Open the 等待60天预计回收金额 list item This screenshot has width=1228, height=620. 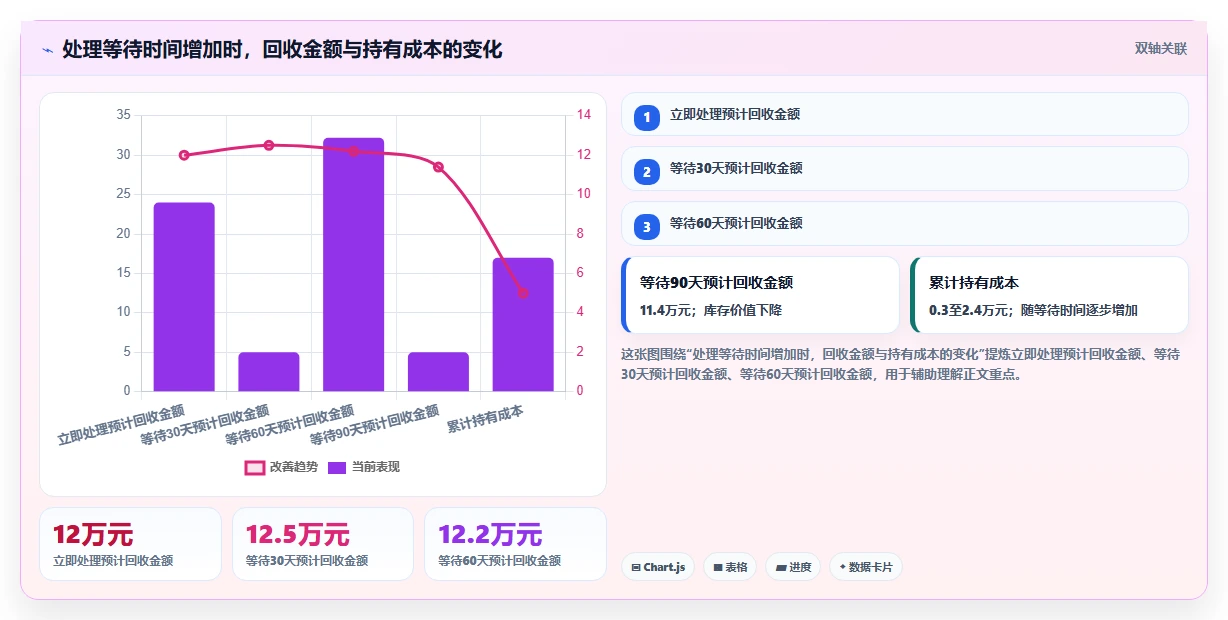(x=905, y=223)
